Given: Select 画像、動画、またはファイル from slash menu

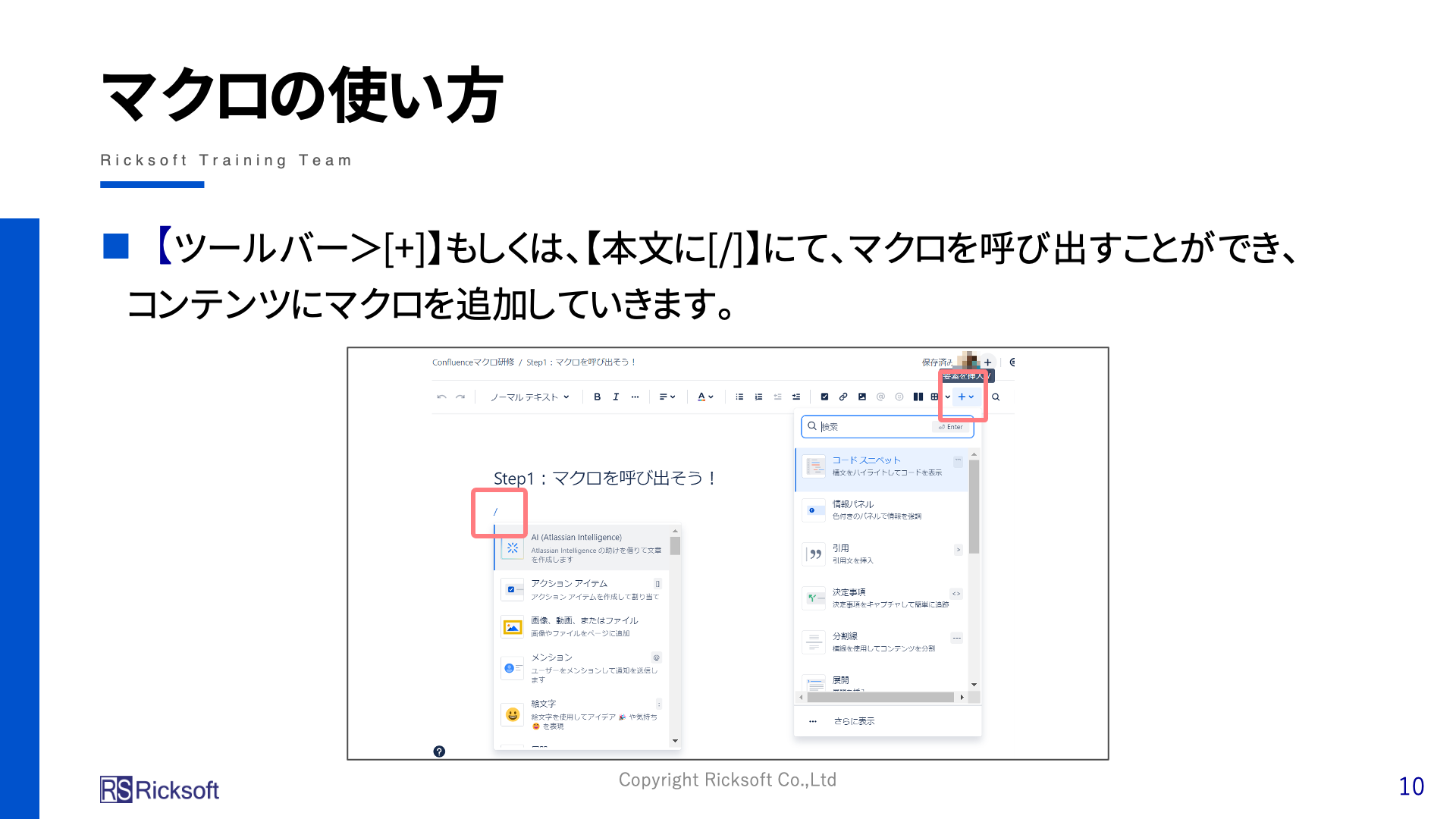Looking at the screenshot, I should (581, 626).
